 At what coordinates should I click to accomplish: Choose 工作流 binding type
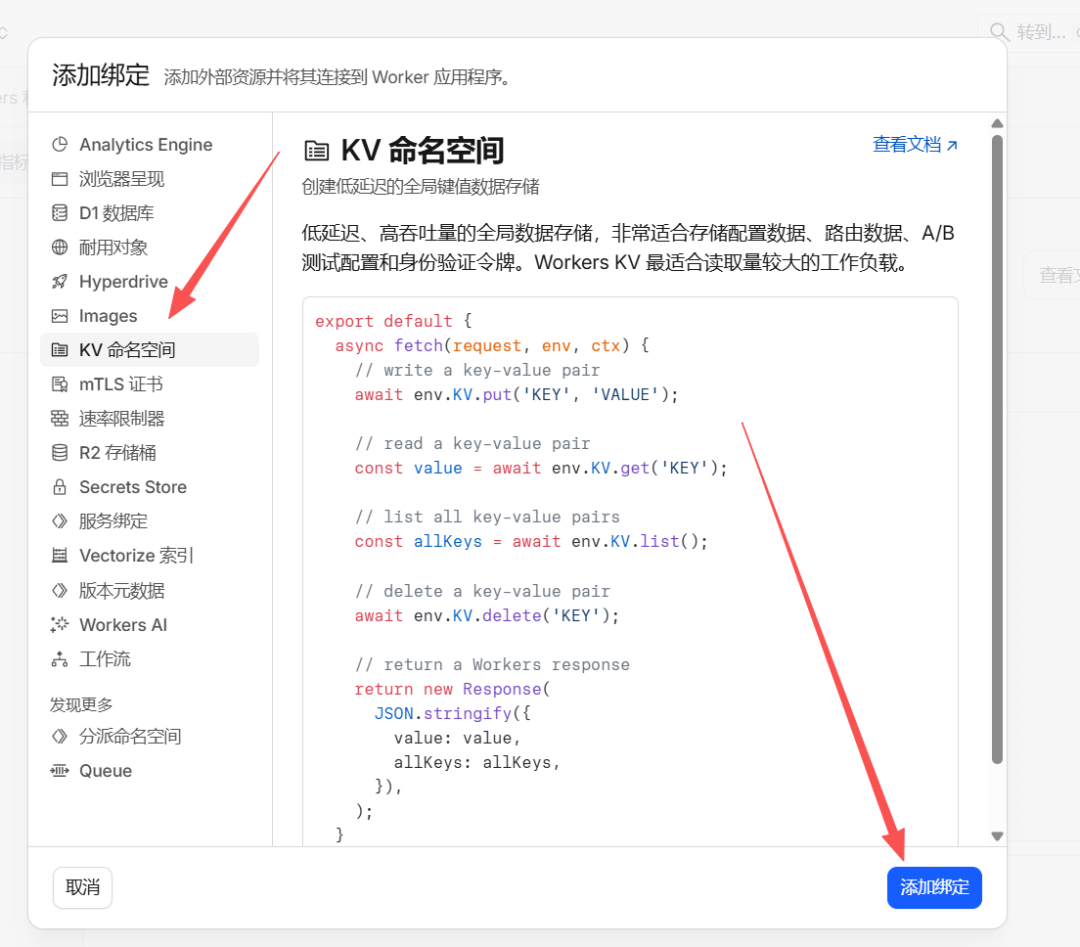click(149, 659)
